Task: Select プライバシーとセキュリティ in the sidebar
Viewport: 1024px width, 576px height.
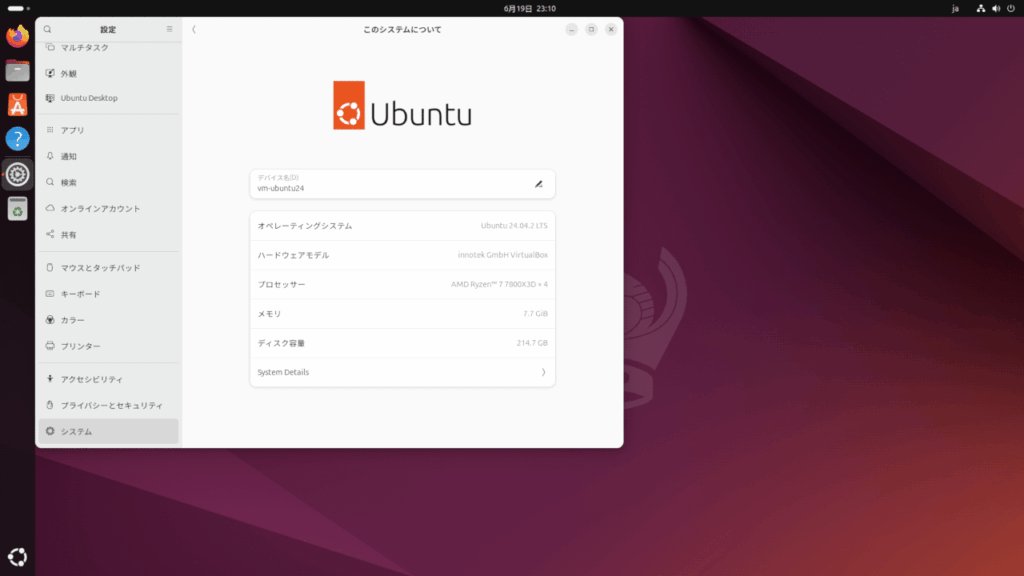Action: point(108,405)
